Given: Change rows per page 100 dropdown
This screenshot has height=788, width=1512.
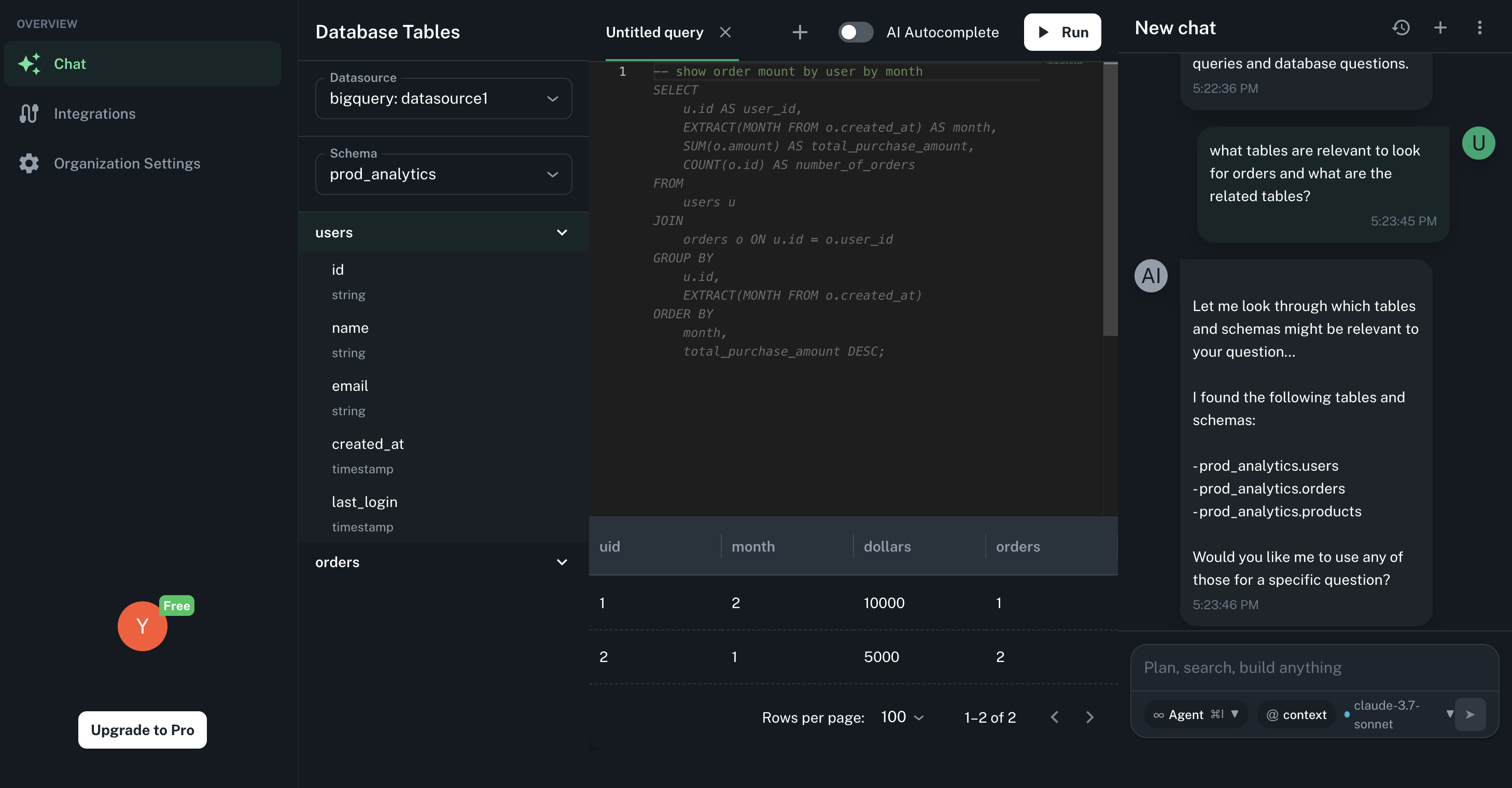Looking at the screenshot, I should (x=903, y=717).
